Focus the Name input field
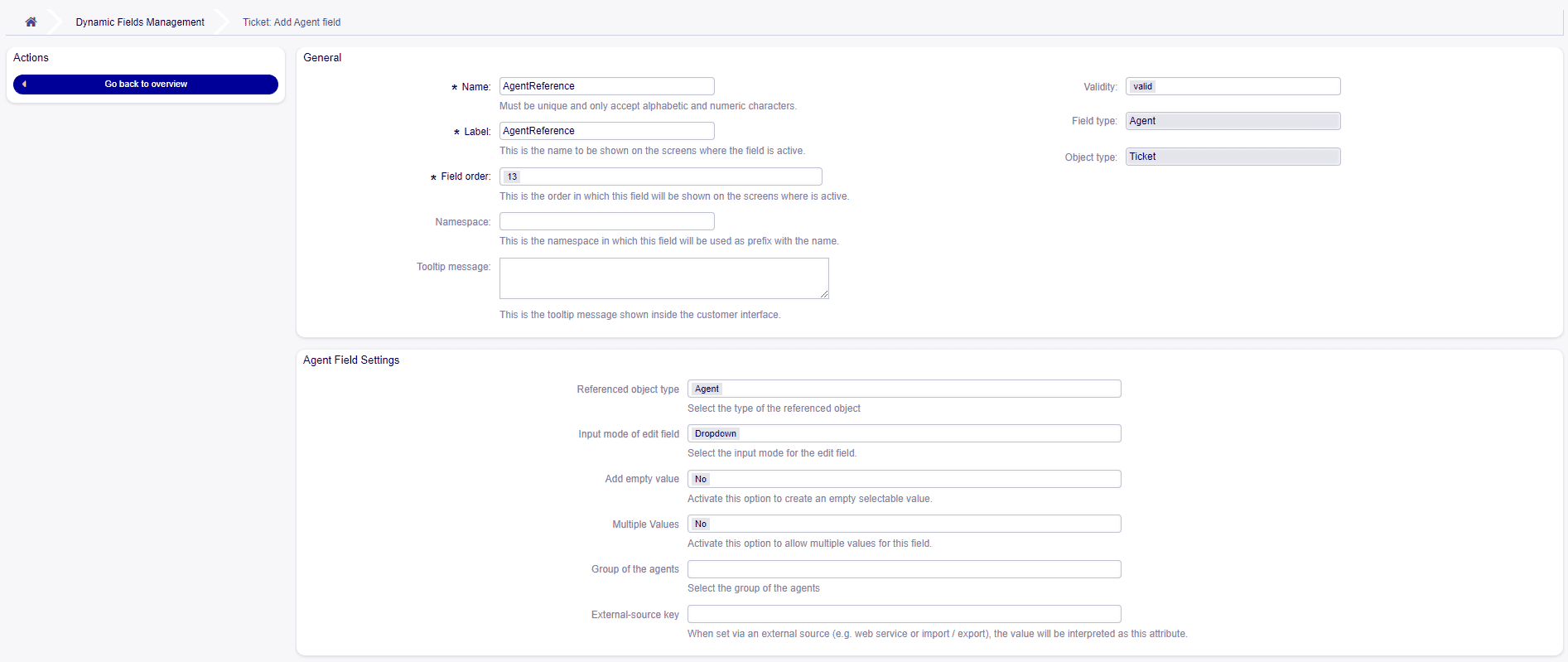Viewport: 1568px width, 662px height. tap(607, 86)
